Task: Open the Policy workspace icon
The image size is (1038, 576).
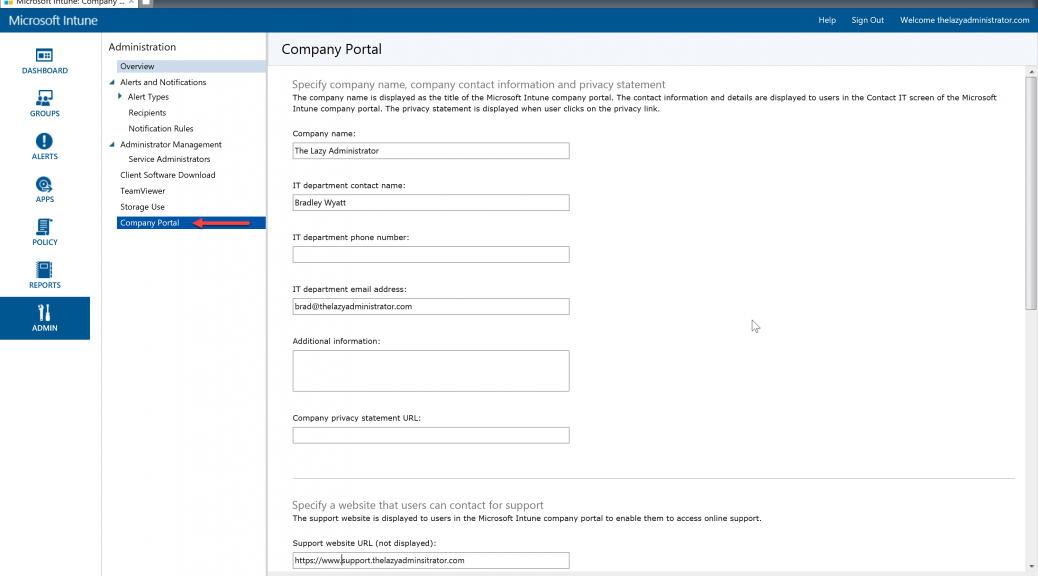Action: pos(44,233)
